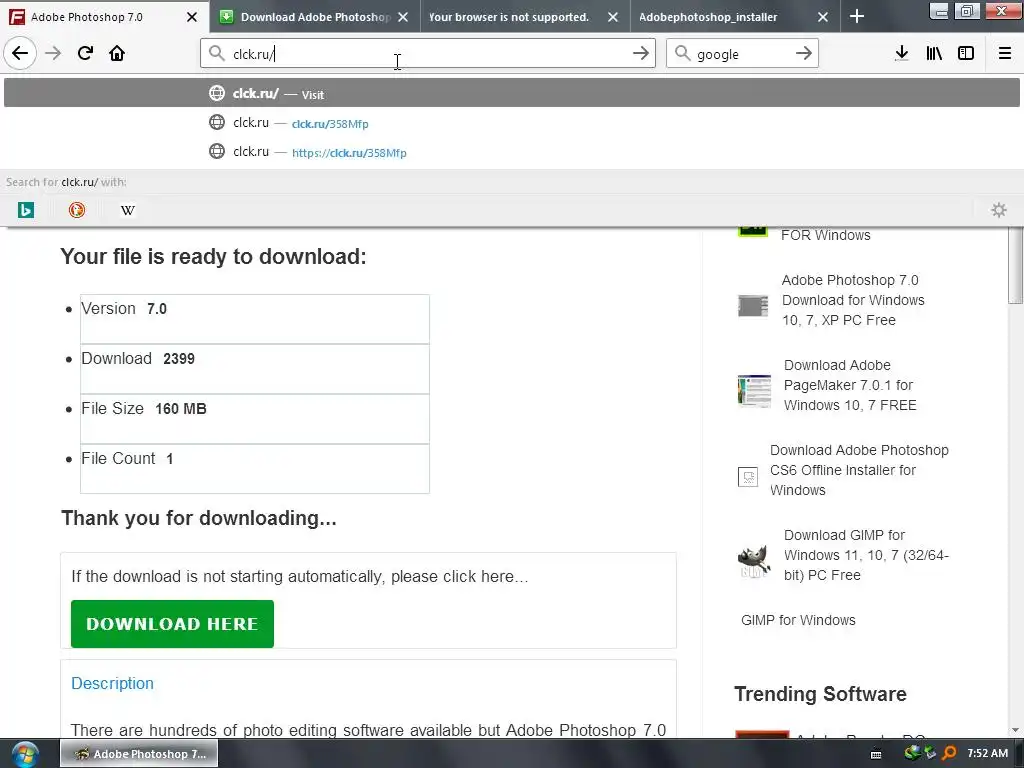
Task: Open the library bookmarks icon
Action: tap(934, 54)
